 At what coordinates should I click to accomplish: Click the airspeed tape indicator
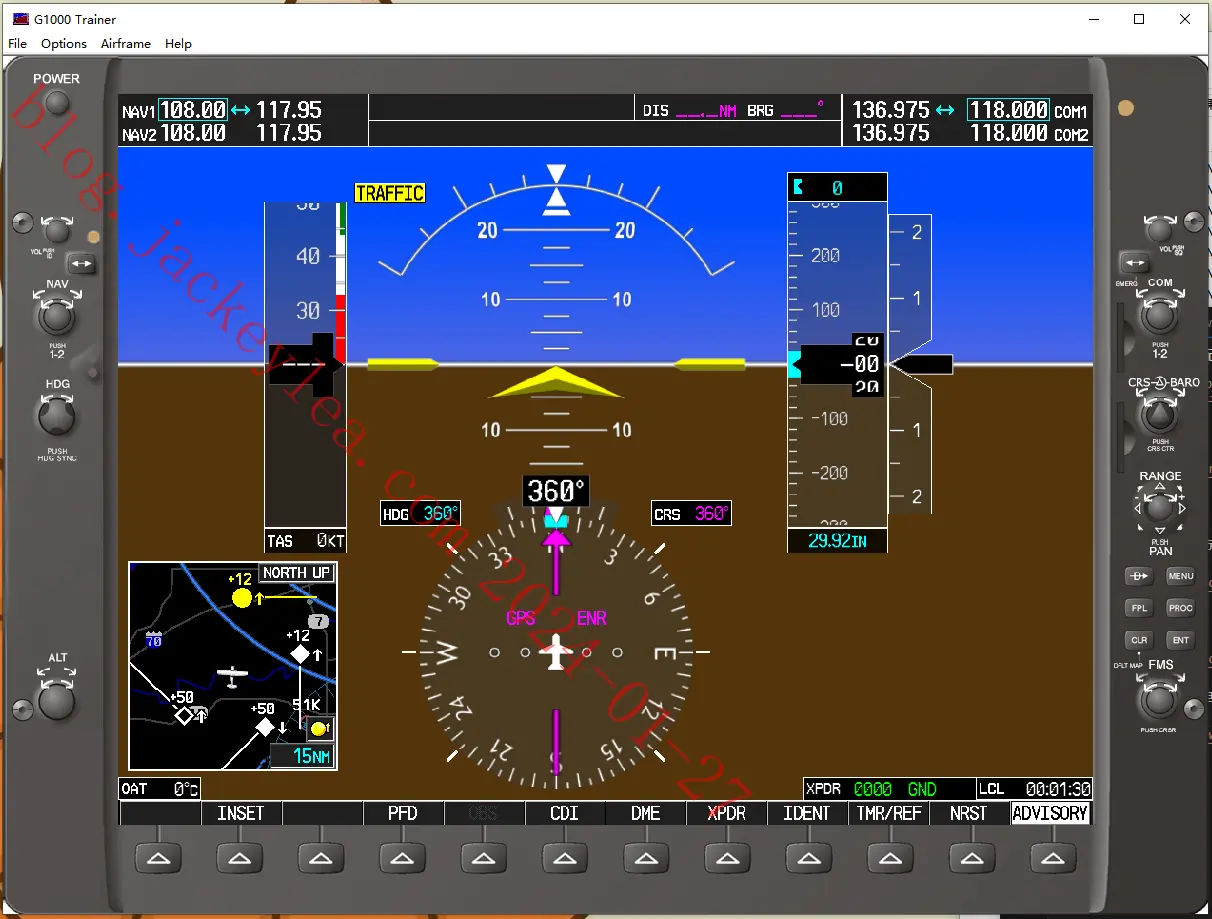click(305, 365)
